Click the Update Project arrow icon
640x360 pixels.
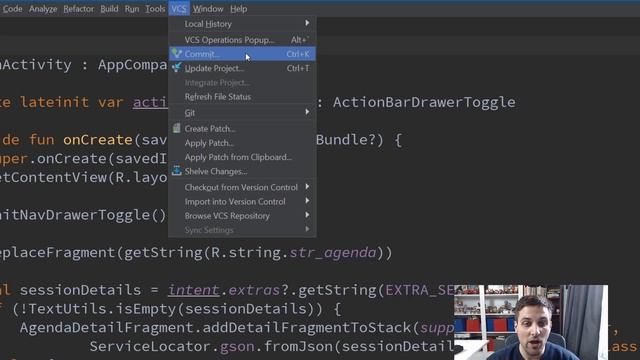(x=176, y=67)
